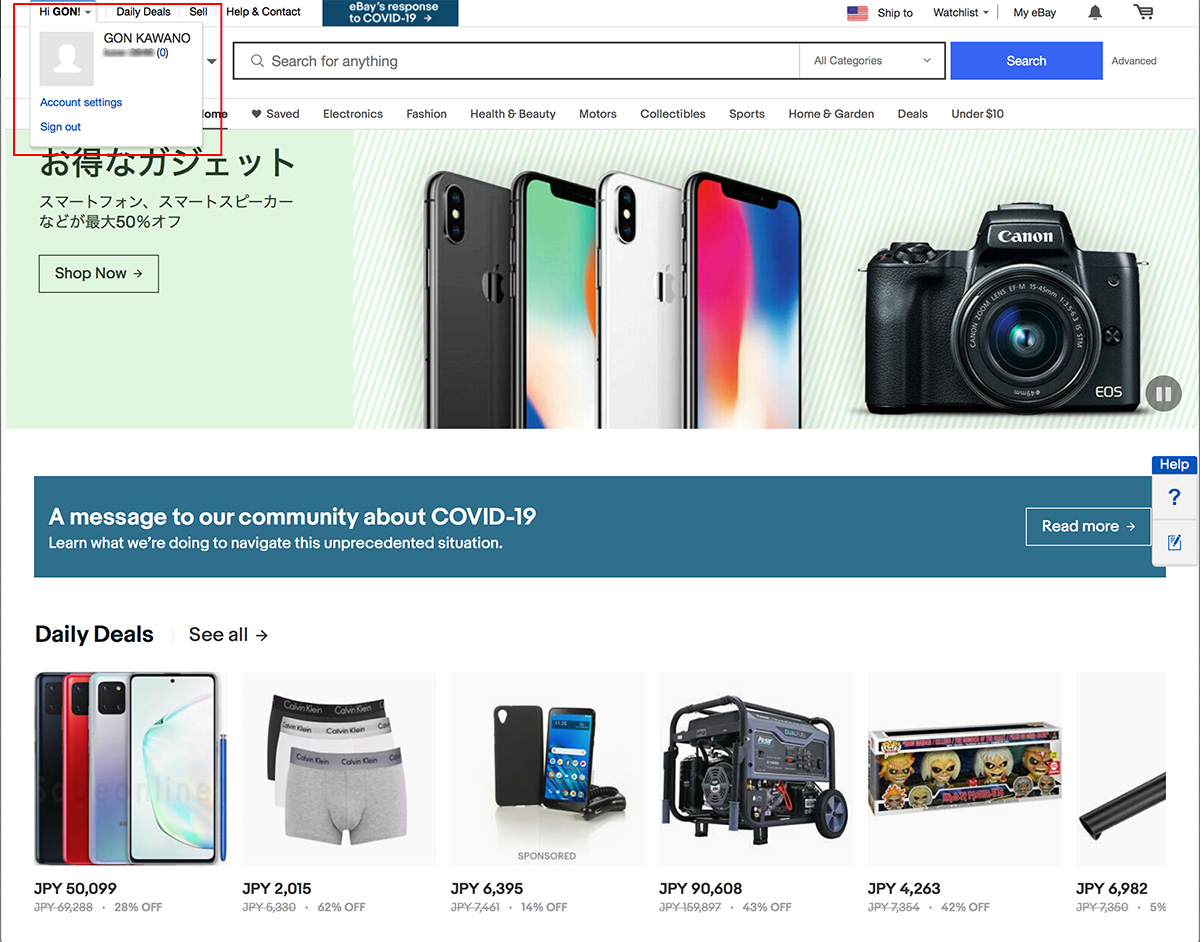This screenshot has width=1200, height=942.
Task: Open the shopping cart icon
Action: [x=1143, y=12]
